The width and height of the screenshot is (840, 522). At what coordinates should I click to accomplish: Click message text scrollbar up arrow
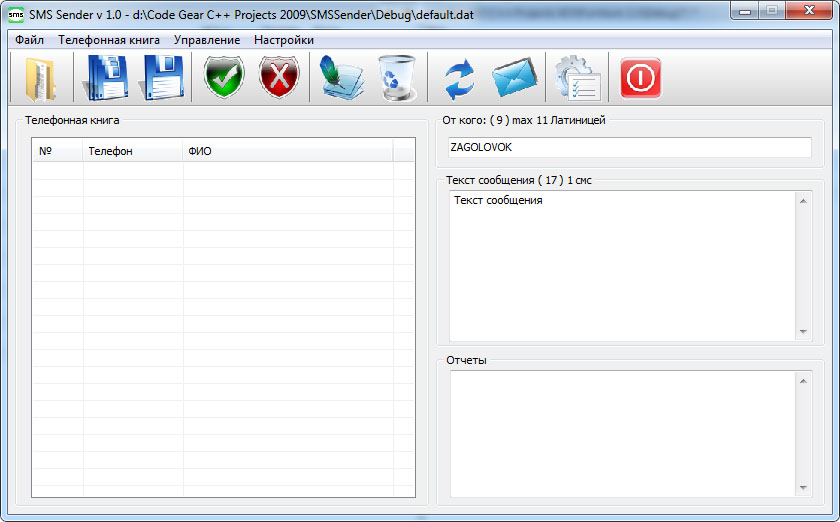pyautogui.click(x=803, y=201)
